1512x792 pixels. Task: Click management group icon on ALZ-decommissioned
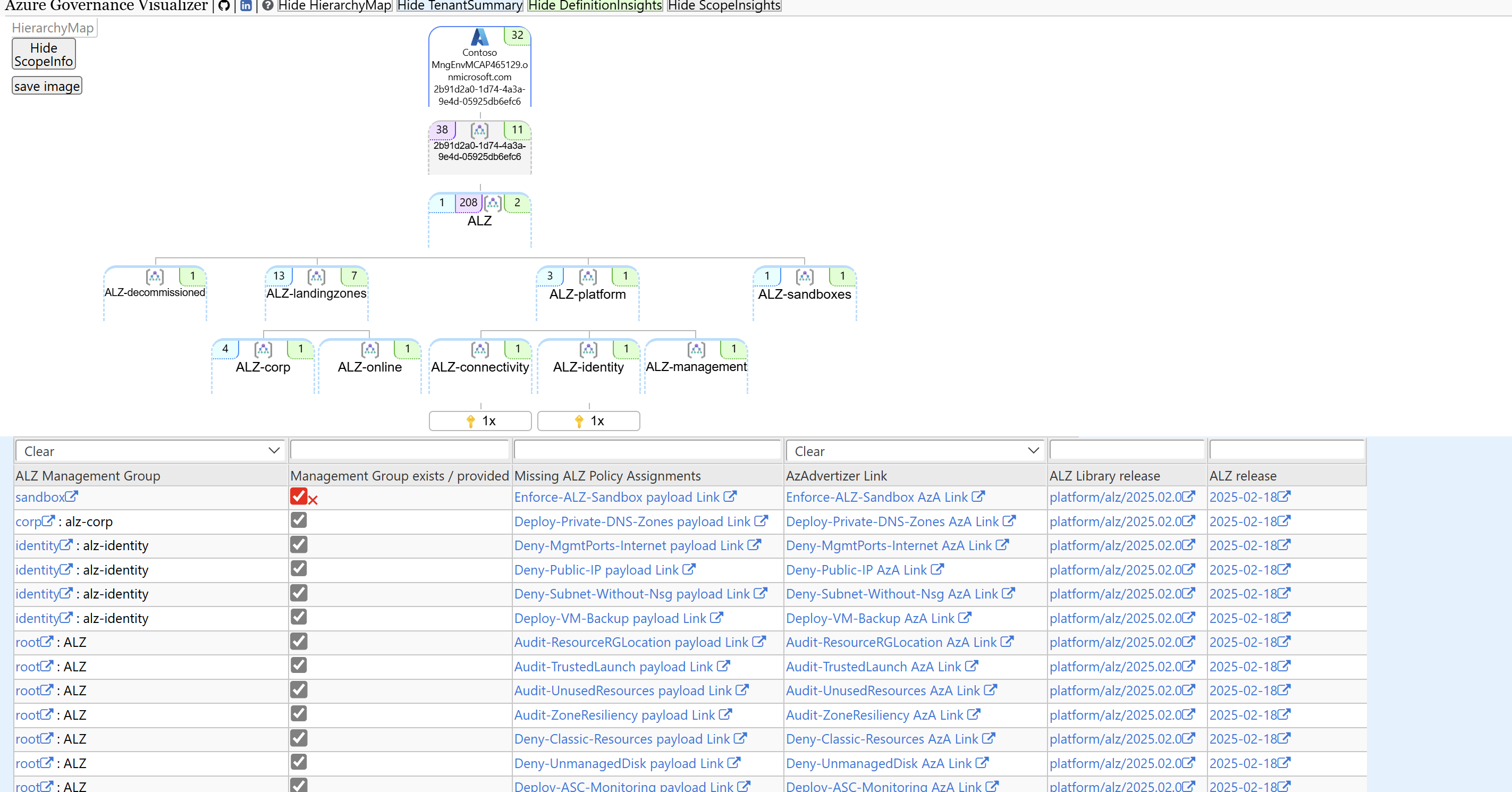point(155,276)
